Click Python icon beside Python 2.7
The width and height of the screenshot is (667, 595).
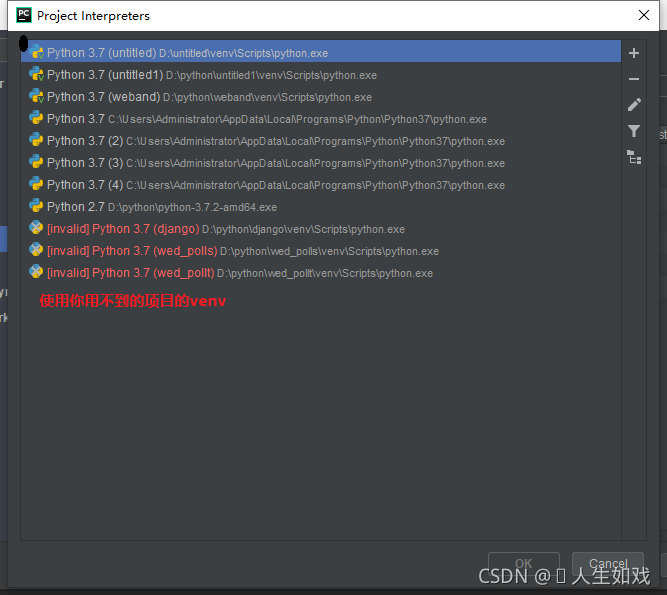tap(36, 206)
